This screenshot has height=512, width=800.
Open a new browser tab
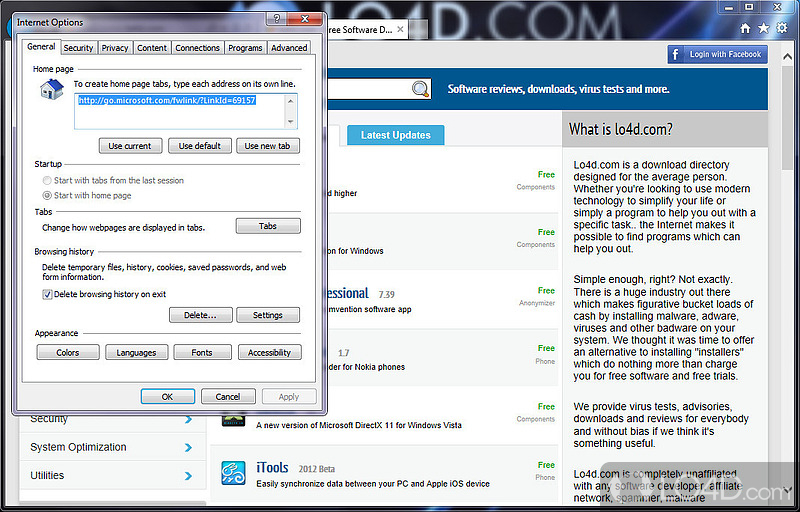pos(418,30)
